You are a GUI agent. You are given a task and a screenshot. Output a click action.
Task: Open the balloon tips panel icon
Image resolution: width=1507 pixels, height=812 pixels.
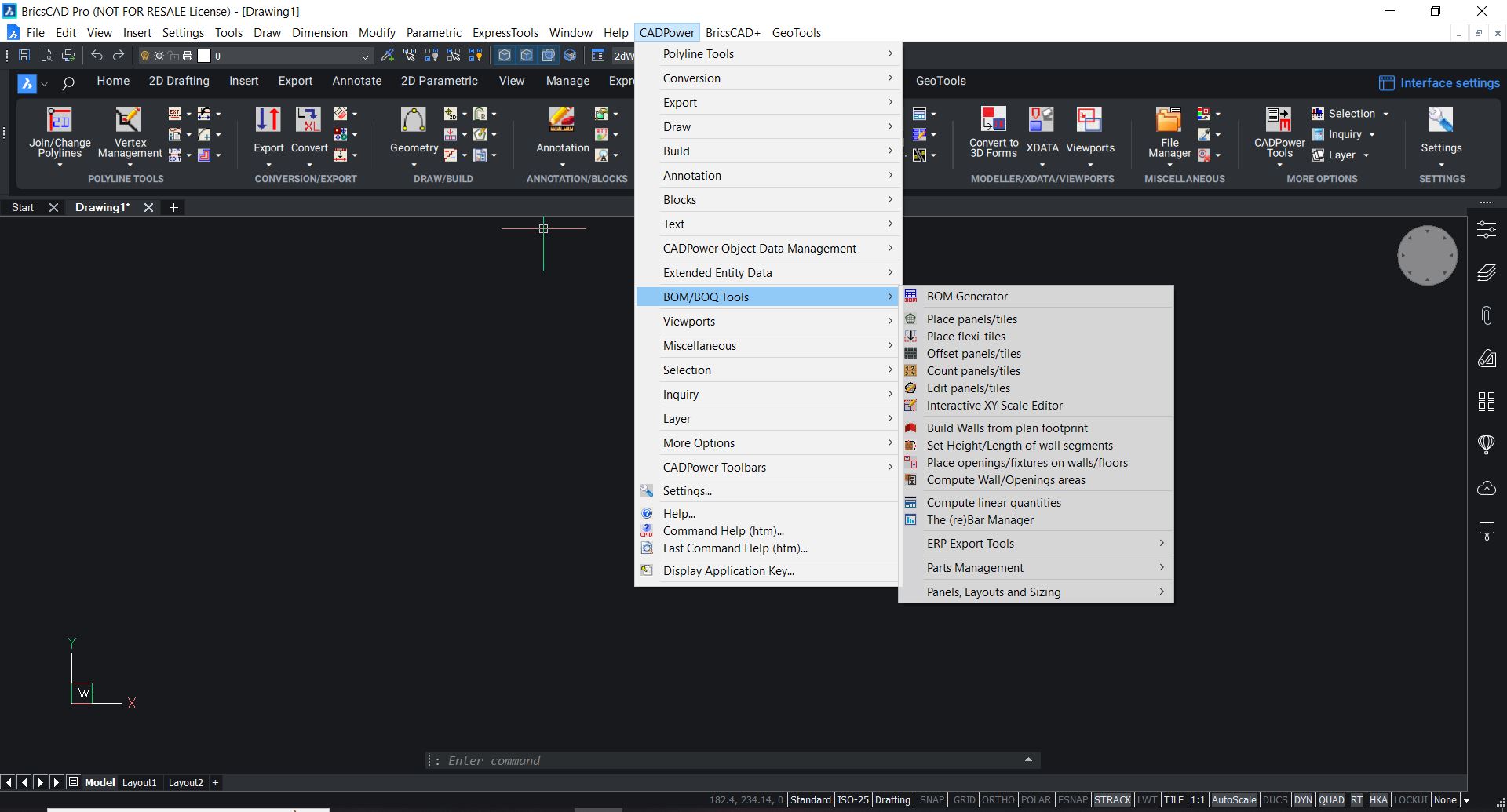point(1486,445)
